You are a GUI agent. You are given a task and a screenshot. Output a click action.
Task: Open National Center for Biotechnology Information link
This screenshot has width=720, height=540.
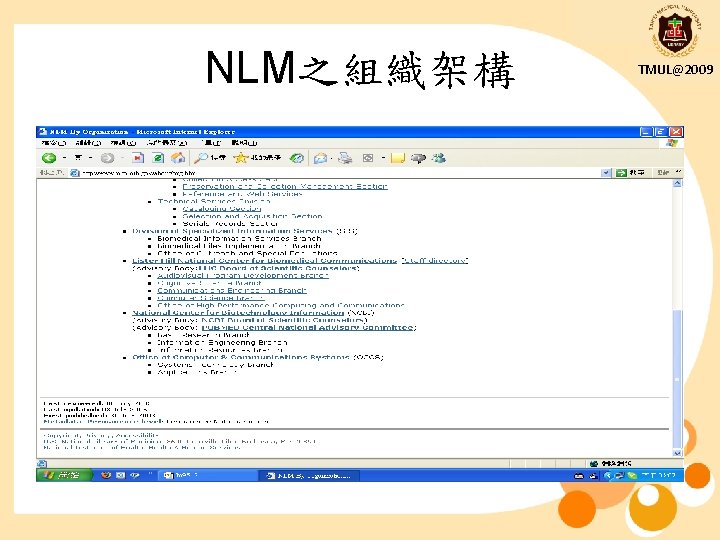(238, 313)
